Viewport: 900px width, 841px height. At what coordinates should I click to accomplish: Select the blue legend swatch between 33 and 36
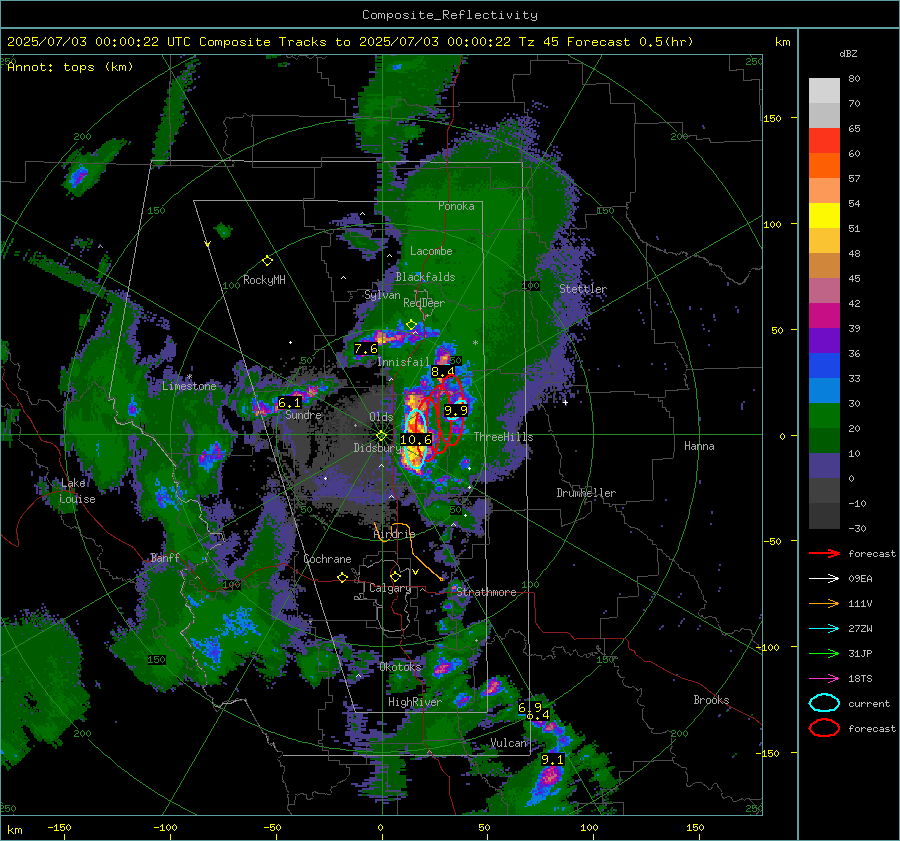(824, 366)
